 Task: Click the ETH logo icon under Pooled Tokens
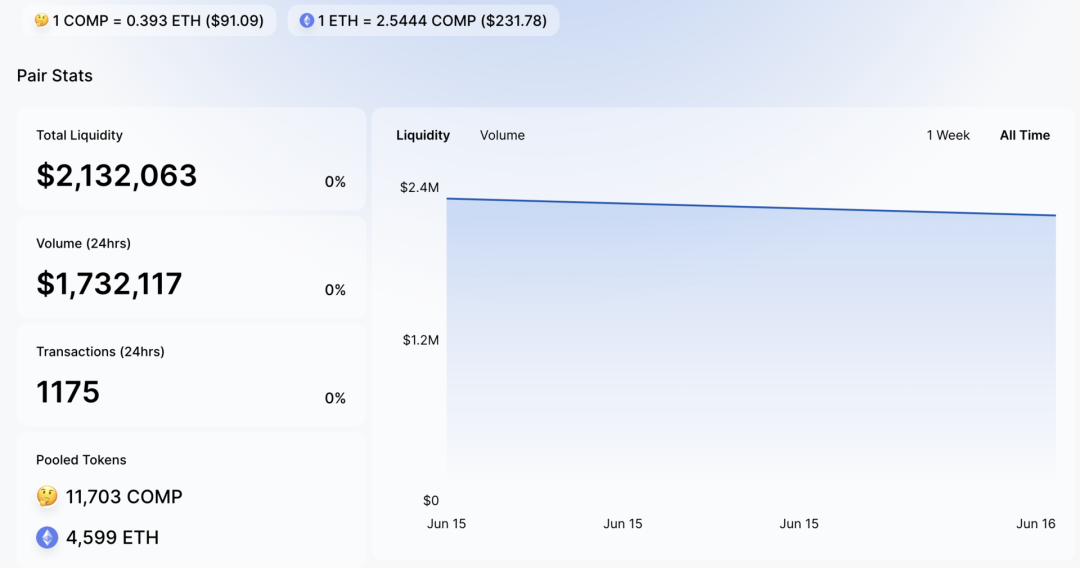point(47,537)
